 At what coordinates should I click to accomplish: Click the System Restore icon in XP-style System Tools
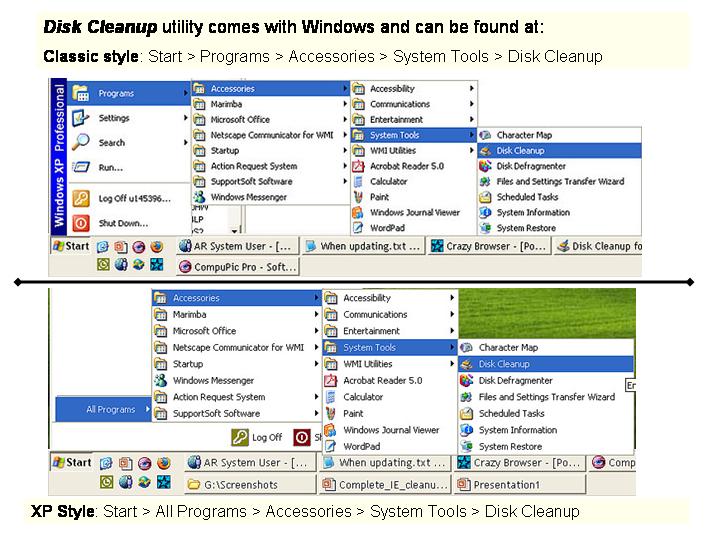(467, 446)
